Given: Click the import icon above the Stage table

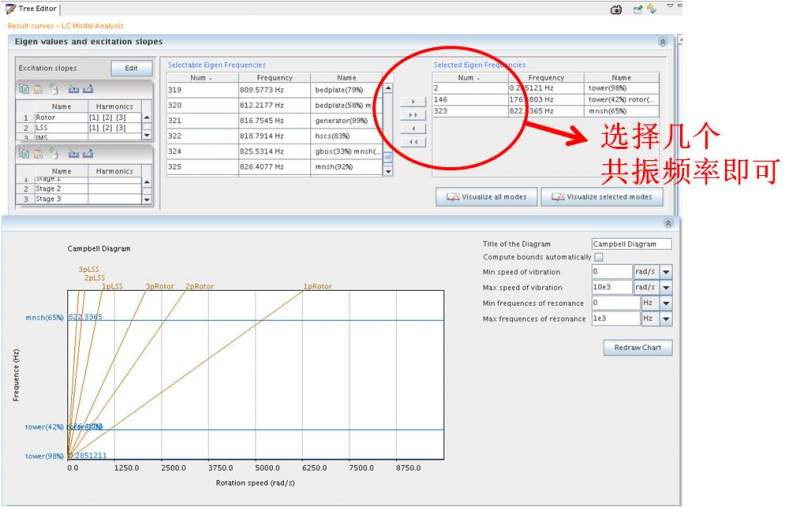Looking at the screenshot, I should click(x=73, y=153).
